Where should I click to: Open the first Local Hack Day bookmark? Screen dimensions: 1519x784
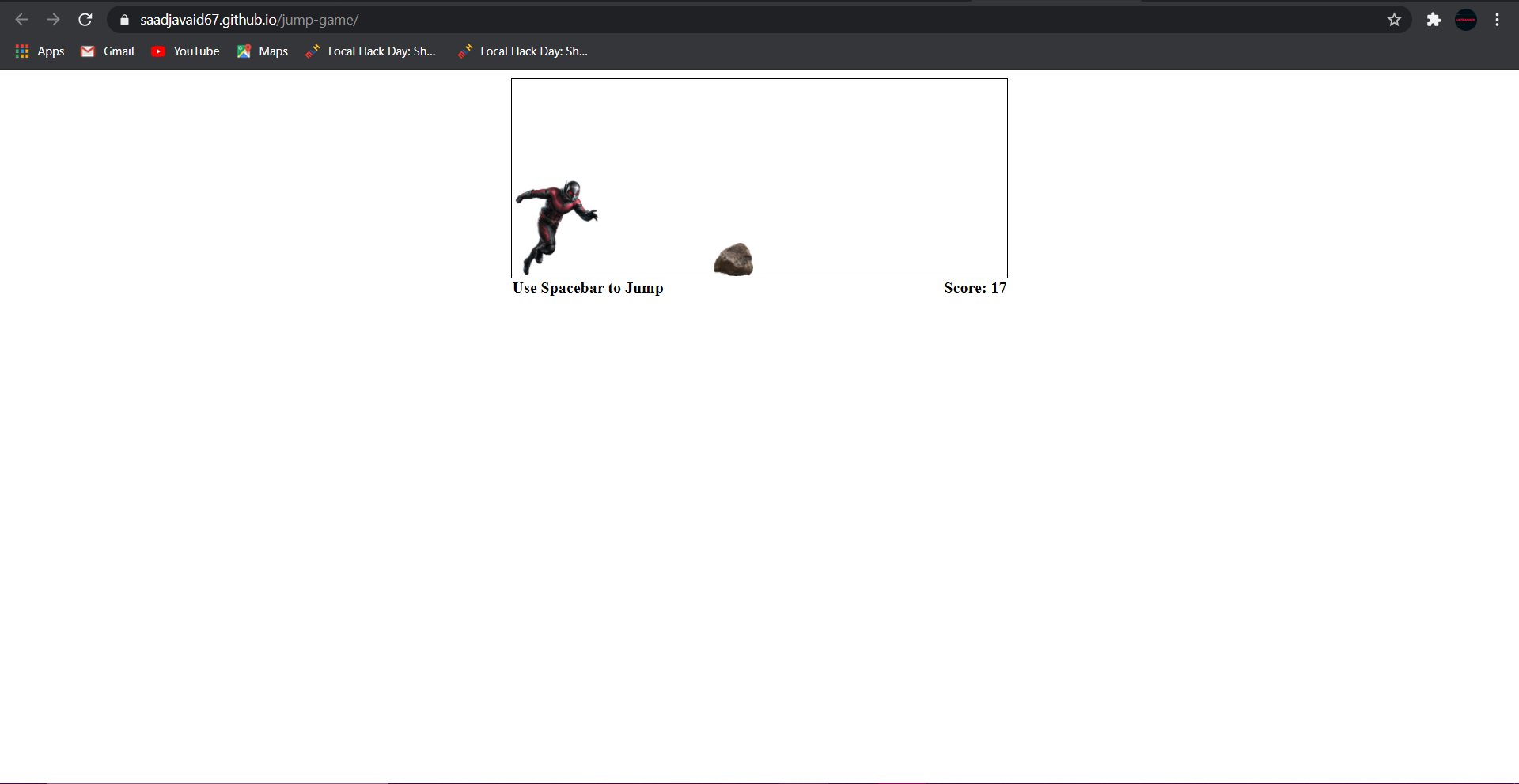point(370,51)
